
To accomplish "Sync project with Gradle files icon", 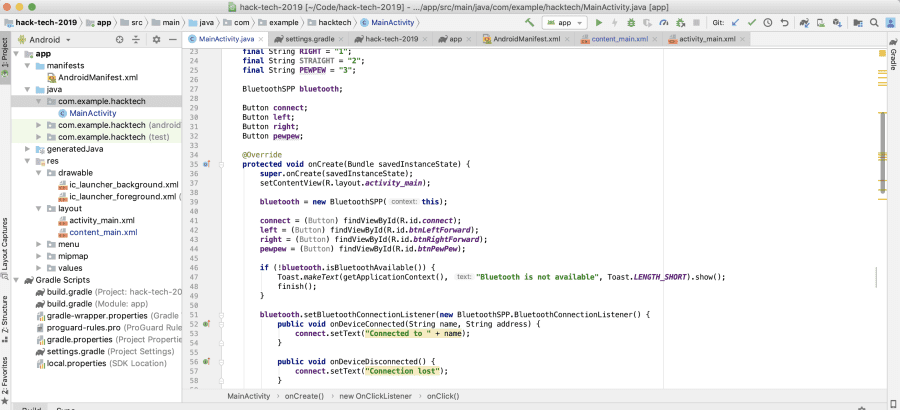I will [x=804, y=23].
